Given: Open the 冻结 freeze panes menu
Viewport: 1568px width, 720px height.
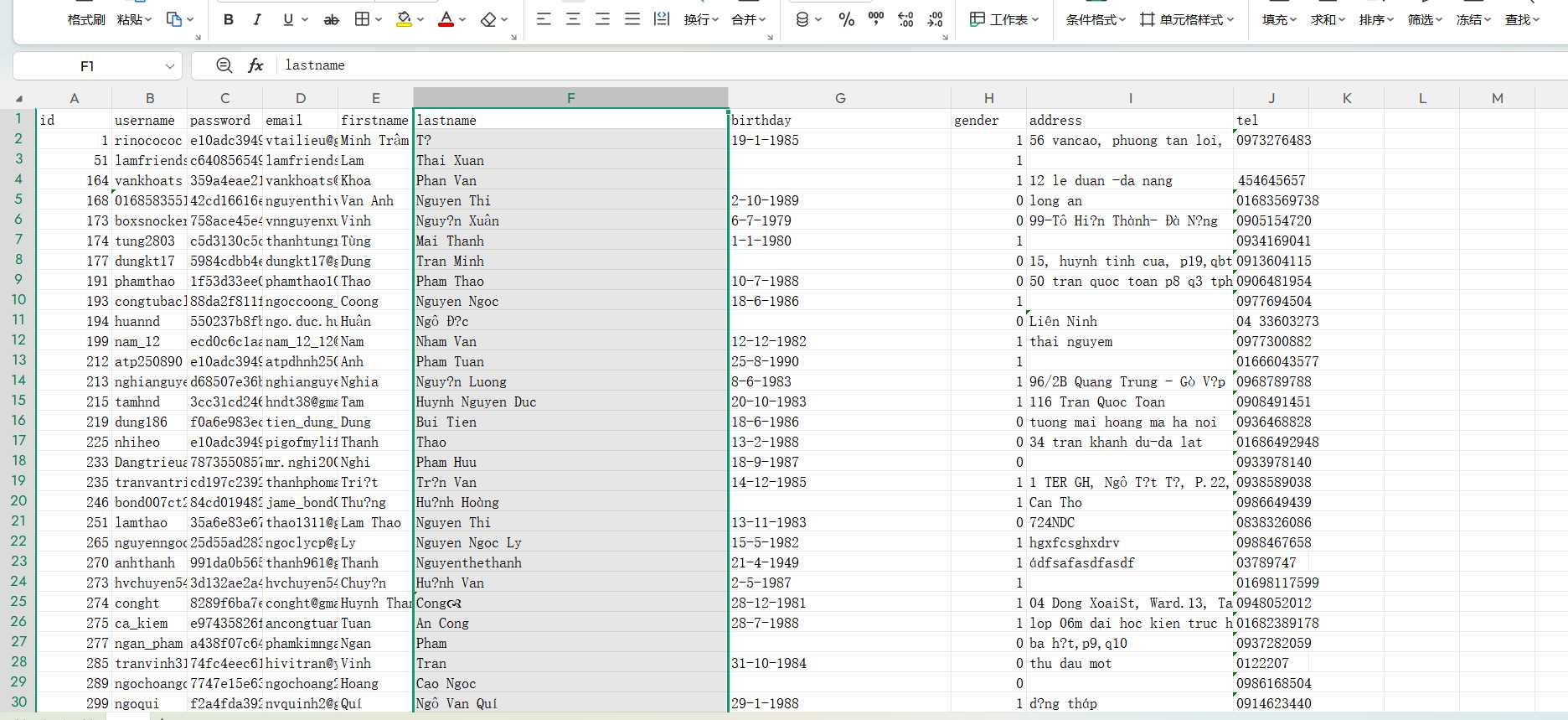Looking at the screenshot, I should 1473,19.
